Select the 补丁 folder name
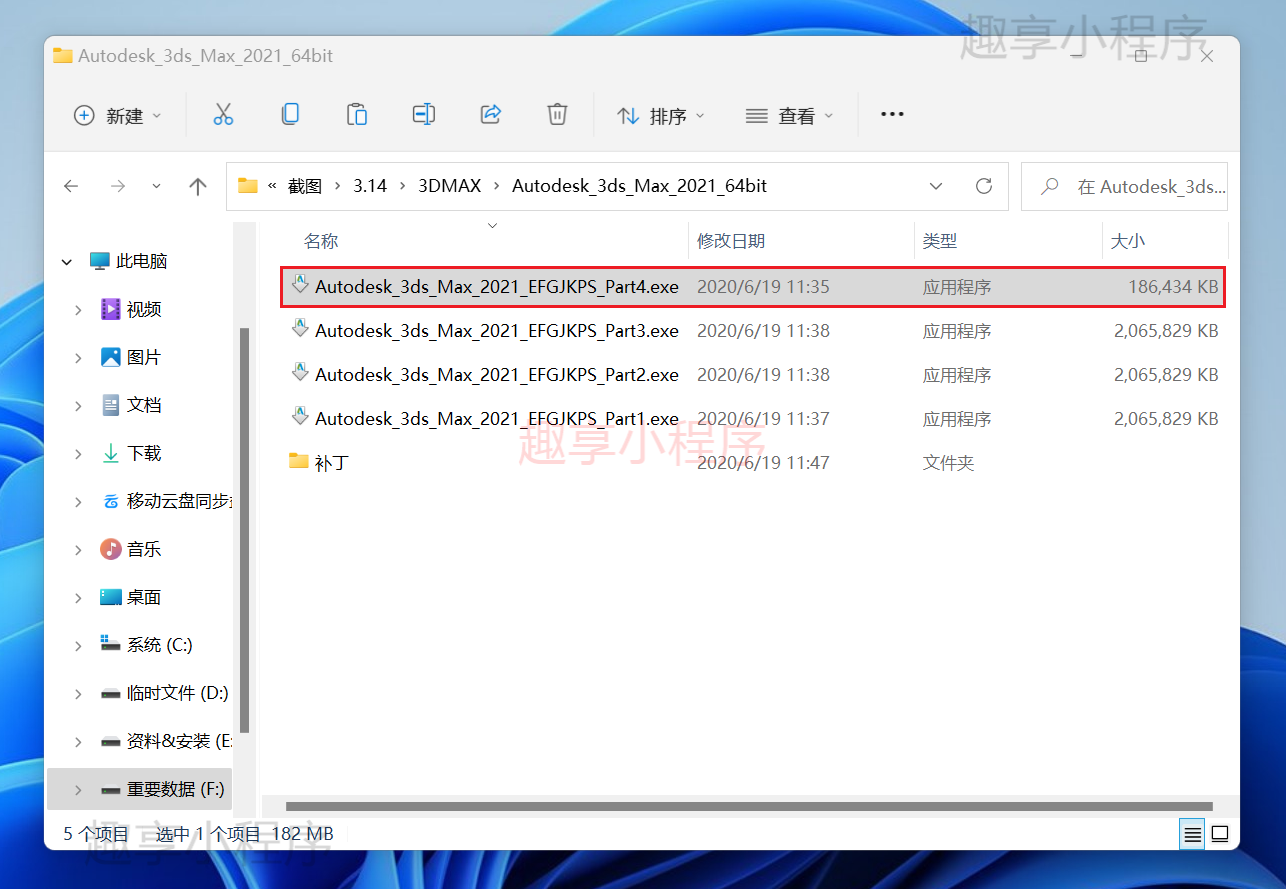Screen dimensions: 1286x889 (x=331, y=463)
